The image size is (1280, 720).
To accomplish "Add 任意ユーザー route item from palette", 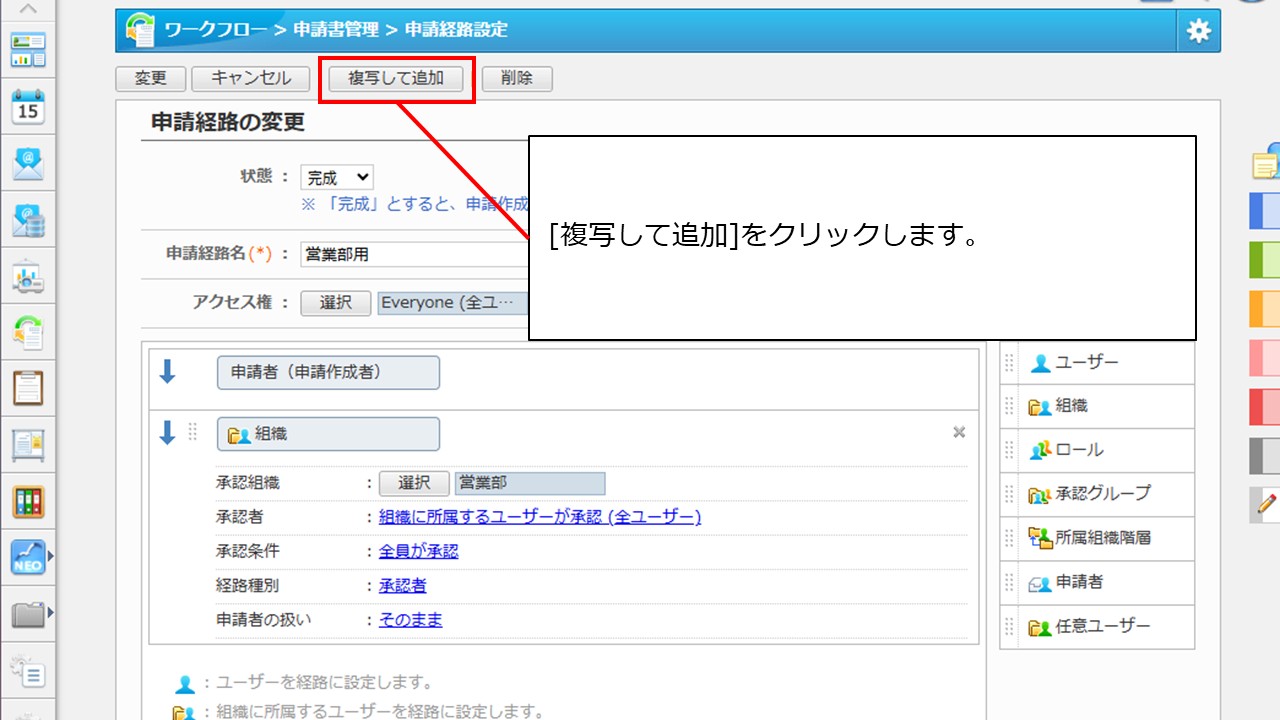I will click(1097, 627).
